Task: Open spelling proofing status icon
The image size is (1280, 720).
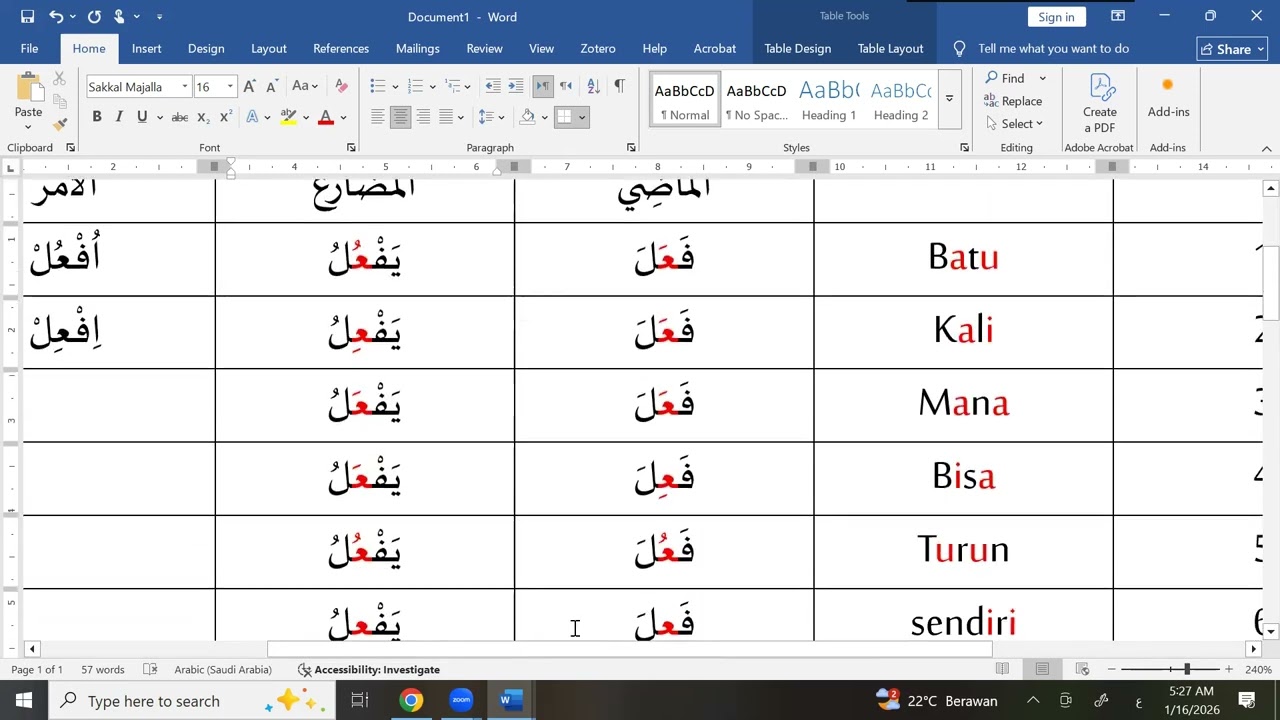Action: pyautogui.click(x=150, y=669)
